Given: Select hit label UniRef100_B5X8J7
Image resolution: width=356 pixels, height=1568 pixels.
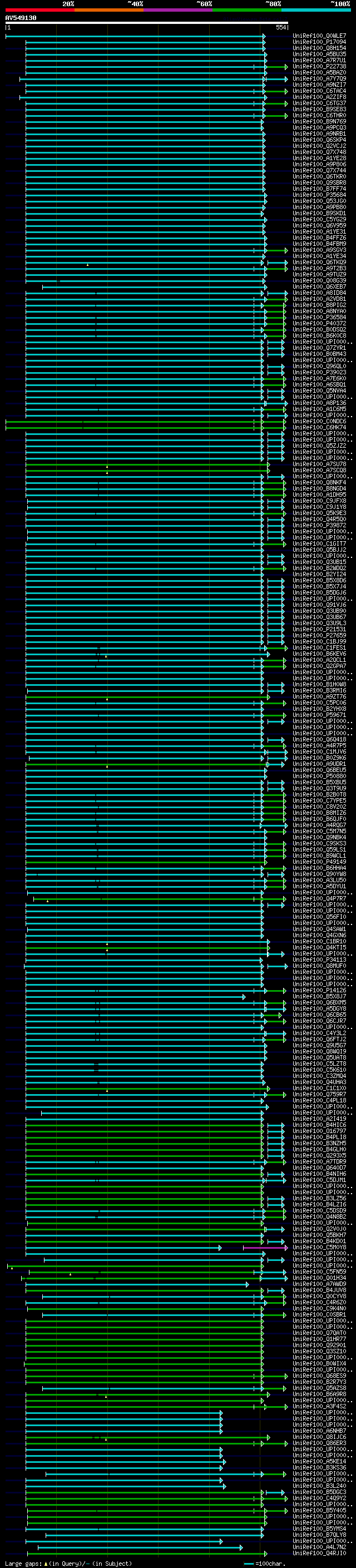Looking at the screenshot, I should [319, 996].
